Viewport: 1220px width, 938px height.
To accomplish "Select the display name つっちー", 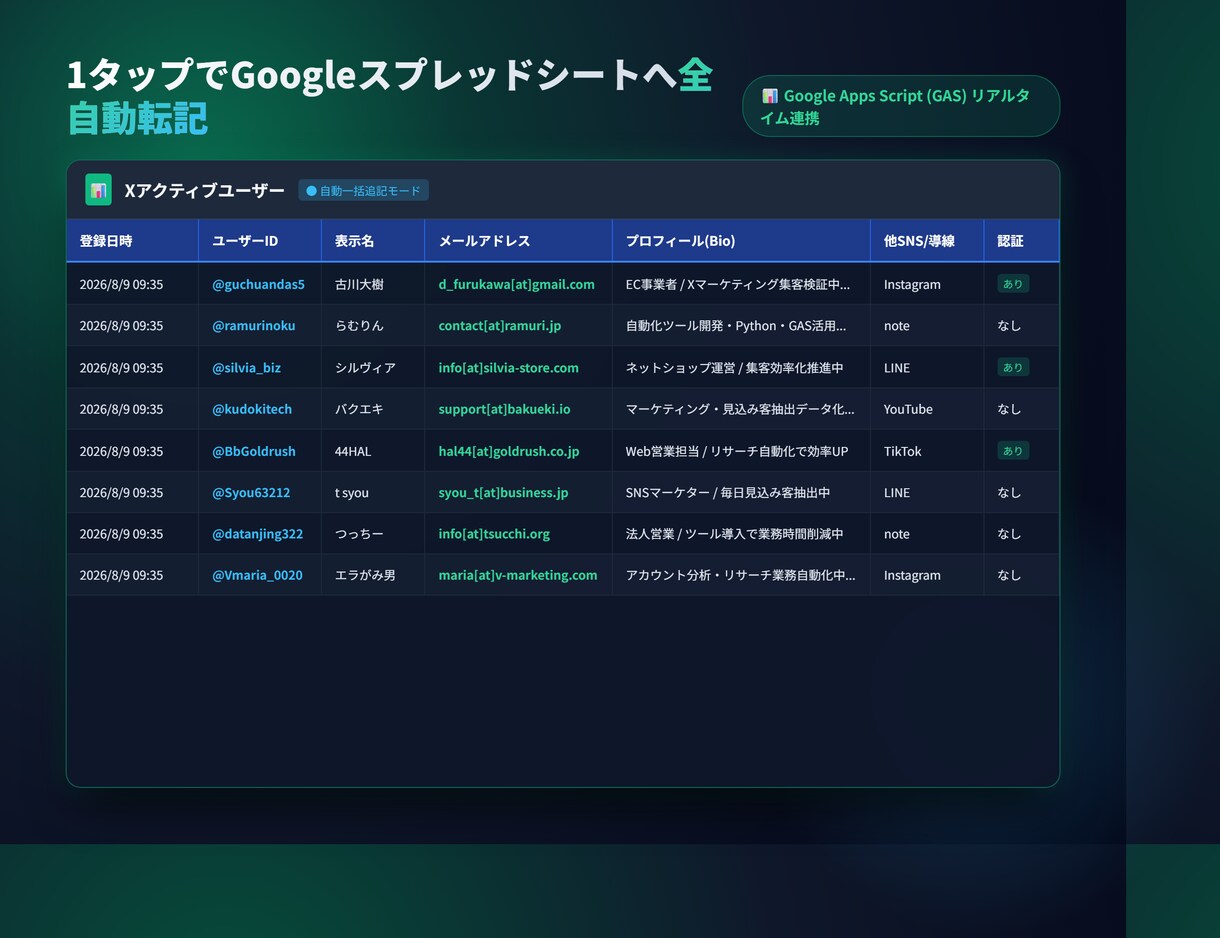I will pyautogui.click(x=359, y=534).
